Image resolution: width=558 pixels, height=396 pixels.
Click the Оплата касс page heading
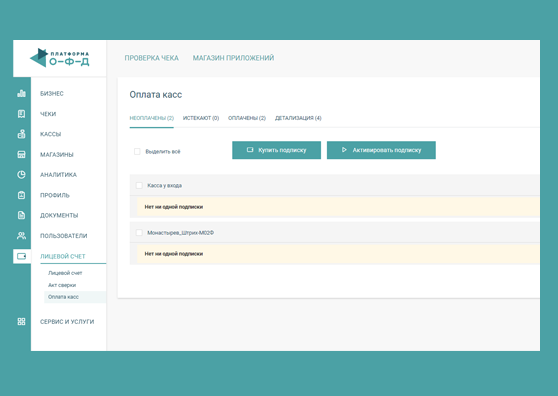click(x=156, y=95)
